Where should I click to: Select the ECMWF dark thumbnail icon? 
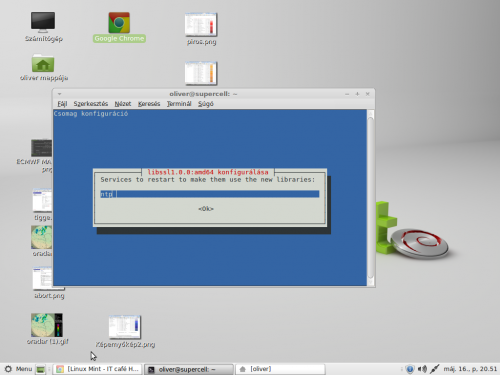[x=42, y=148]
